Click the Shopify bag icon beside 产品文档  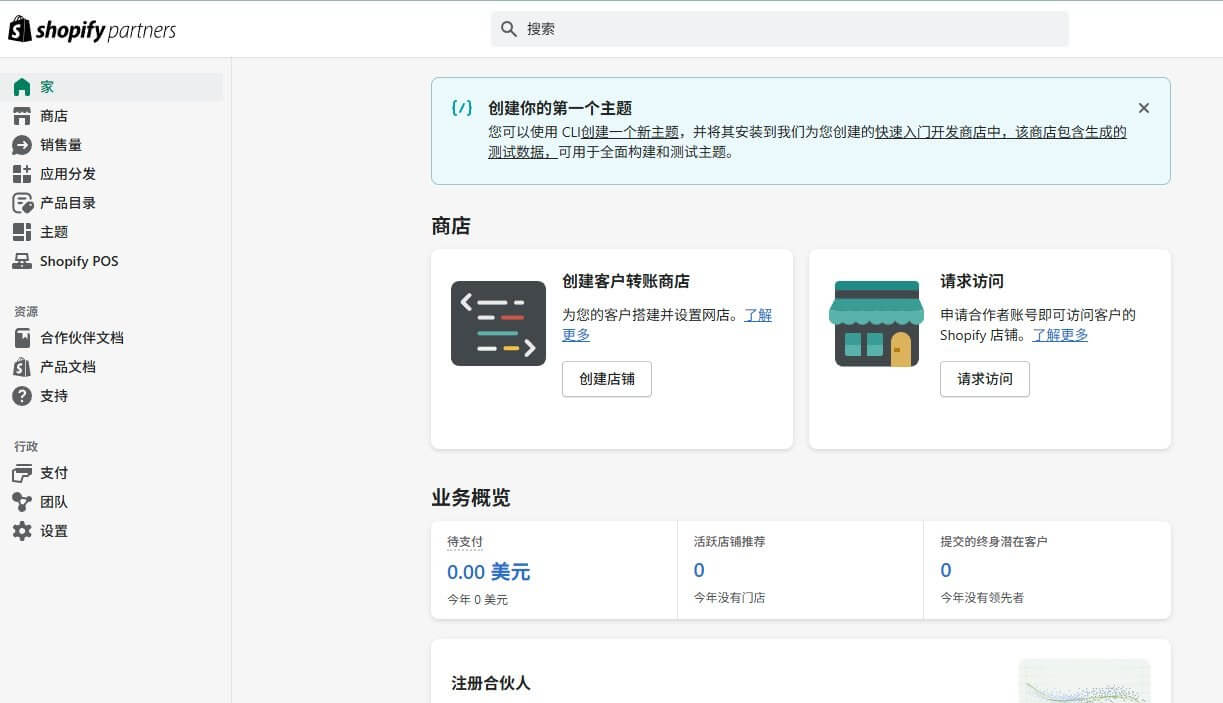tap(22, 367)
